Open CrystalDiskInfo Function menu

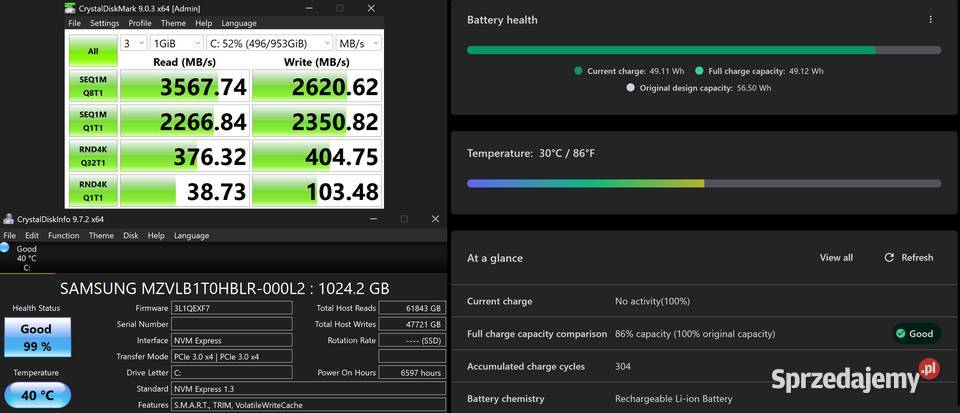[x=64, y=236]
